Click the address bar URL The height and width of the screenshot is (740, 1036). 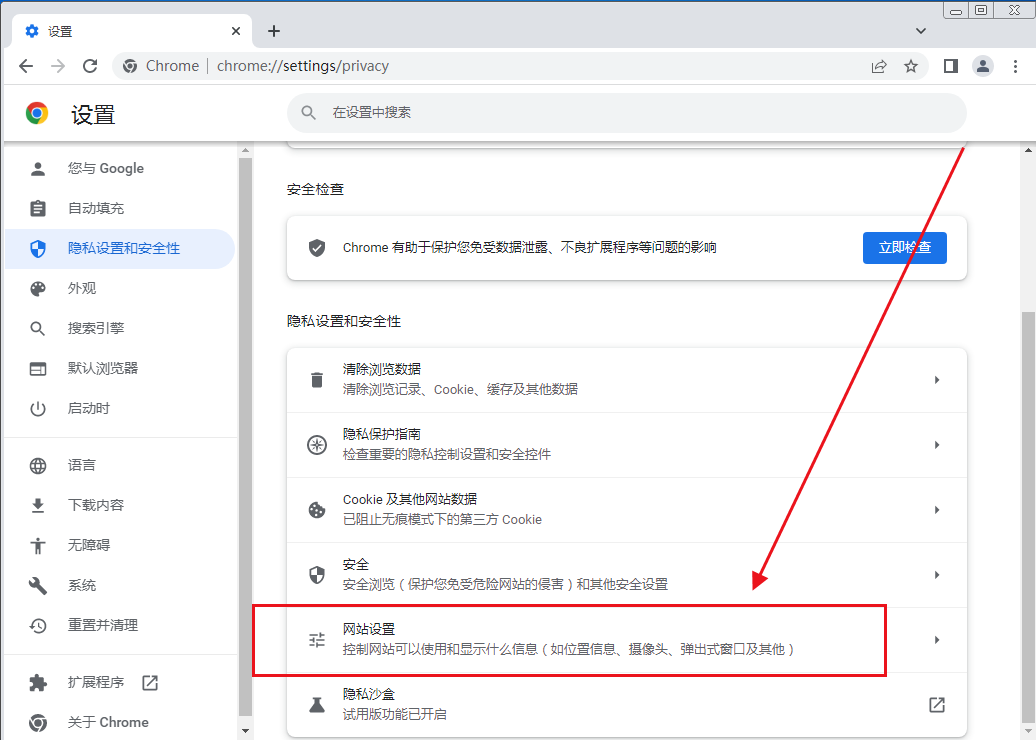pyautogui.click(x=303, y=66)
